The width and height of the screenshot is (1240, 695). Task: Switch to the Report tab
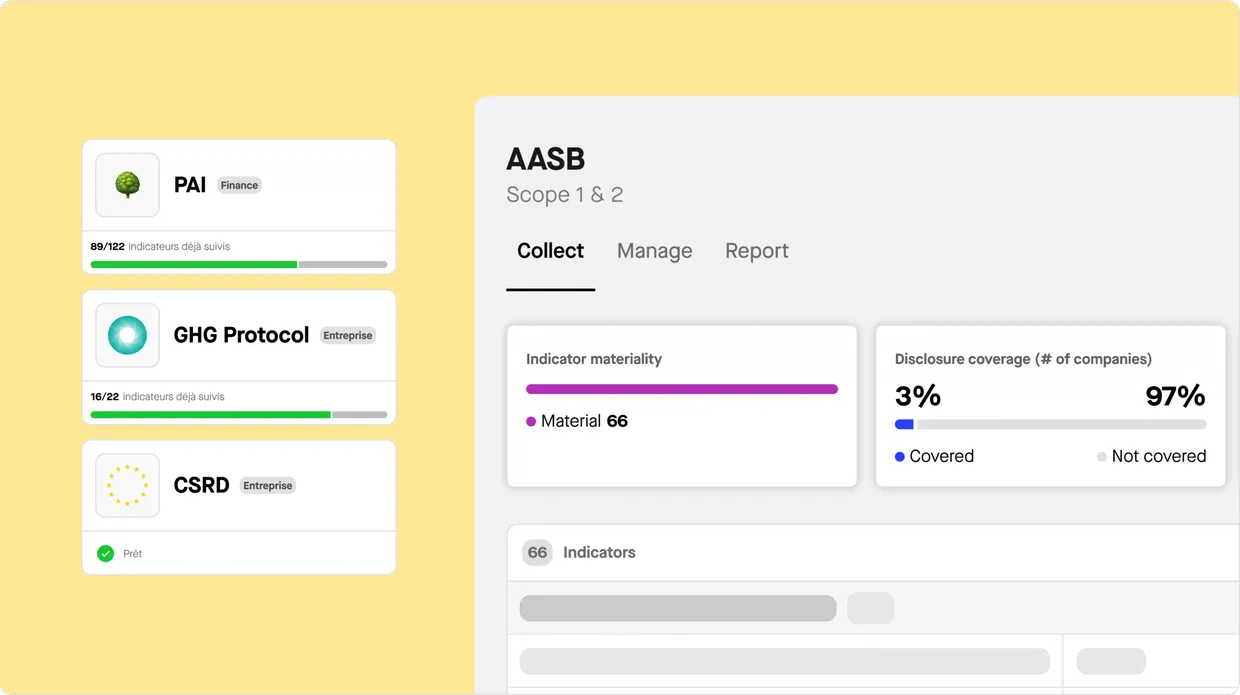pos(756,251)
